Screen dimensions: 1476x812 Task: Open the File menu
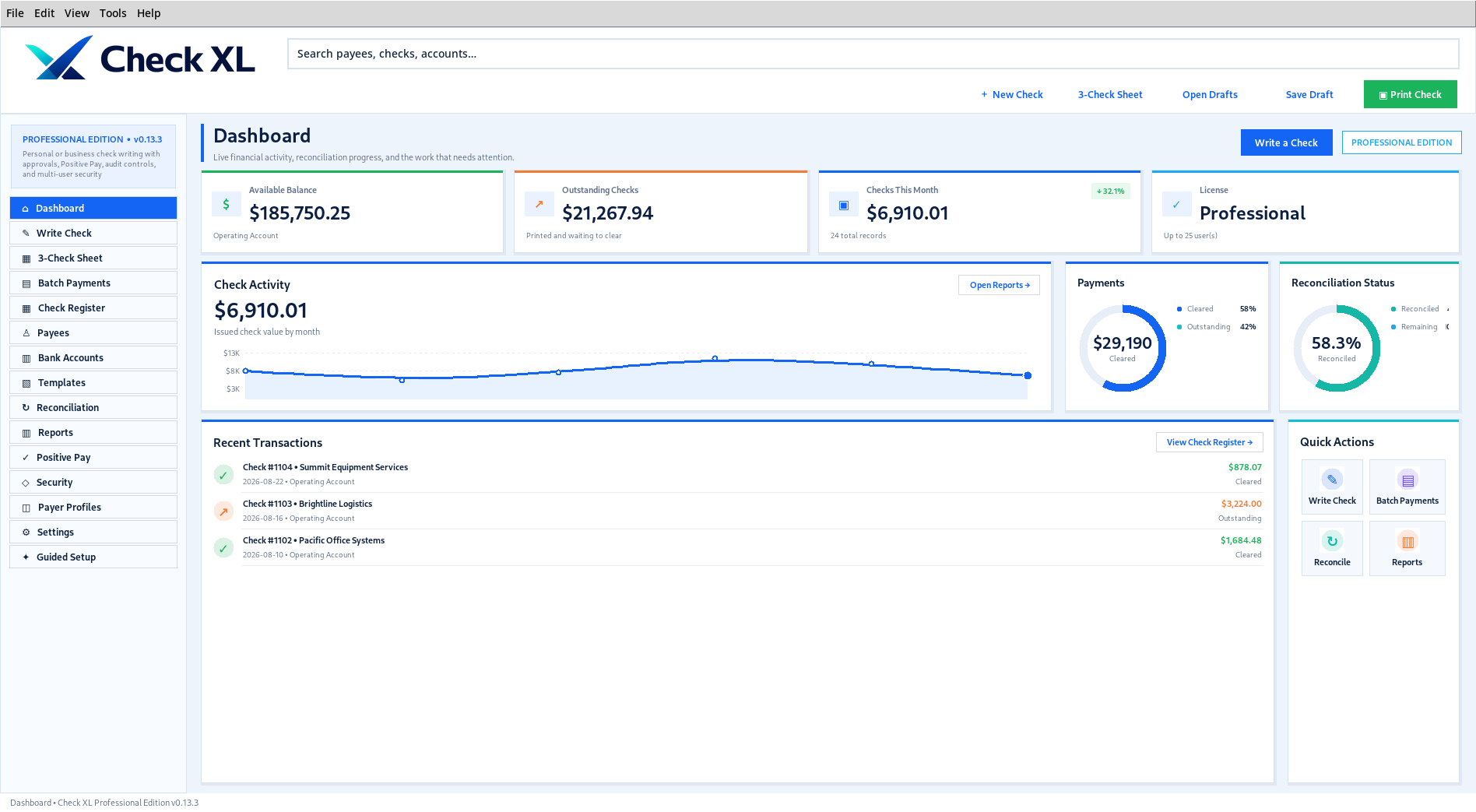(x=15, y=13)
